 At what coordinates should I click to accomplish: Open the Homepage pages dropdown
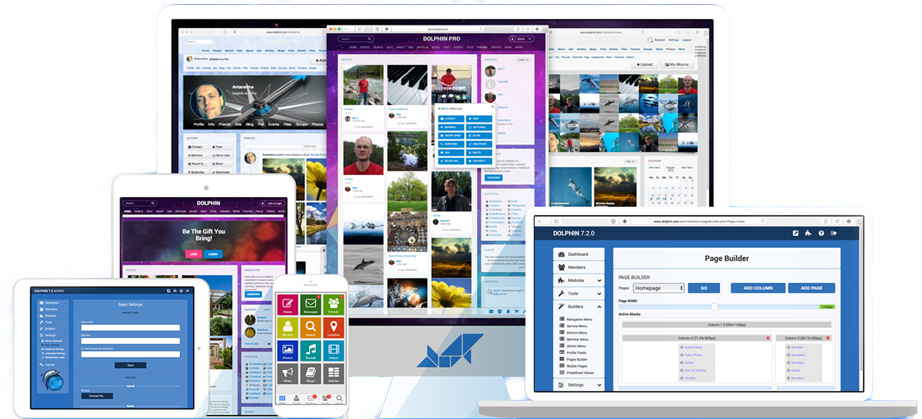[659, 288]
